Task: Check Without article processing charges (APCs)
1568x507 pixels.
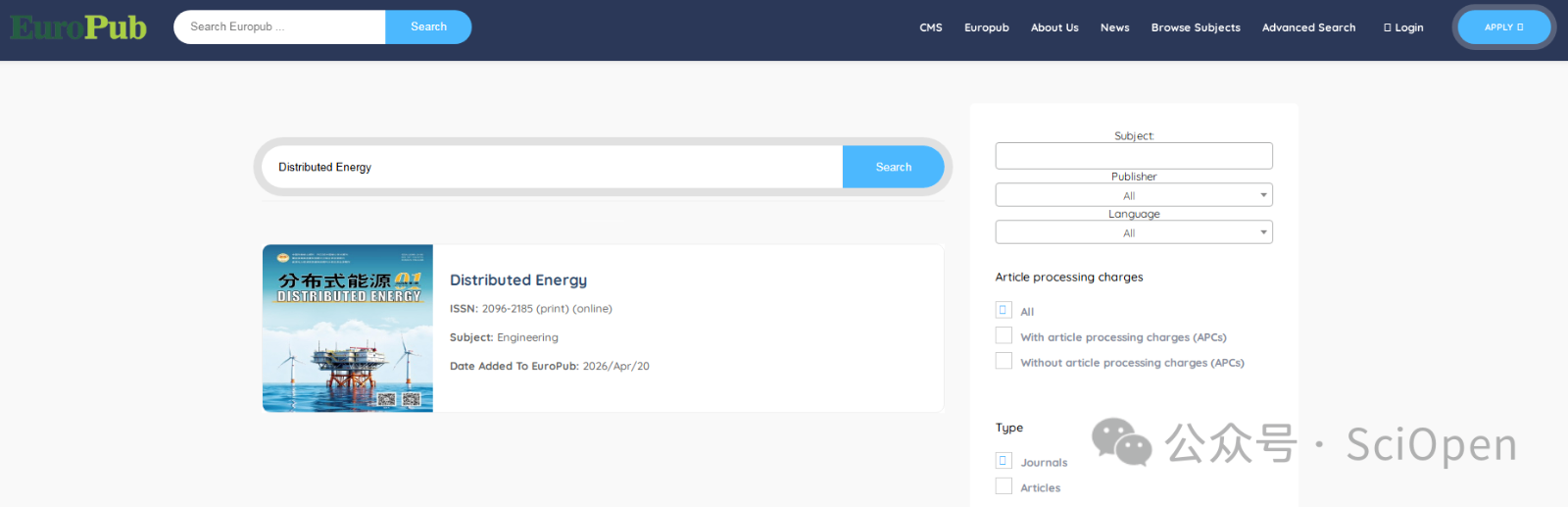Action: [1004, 361]
